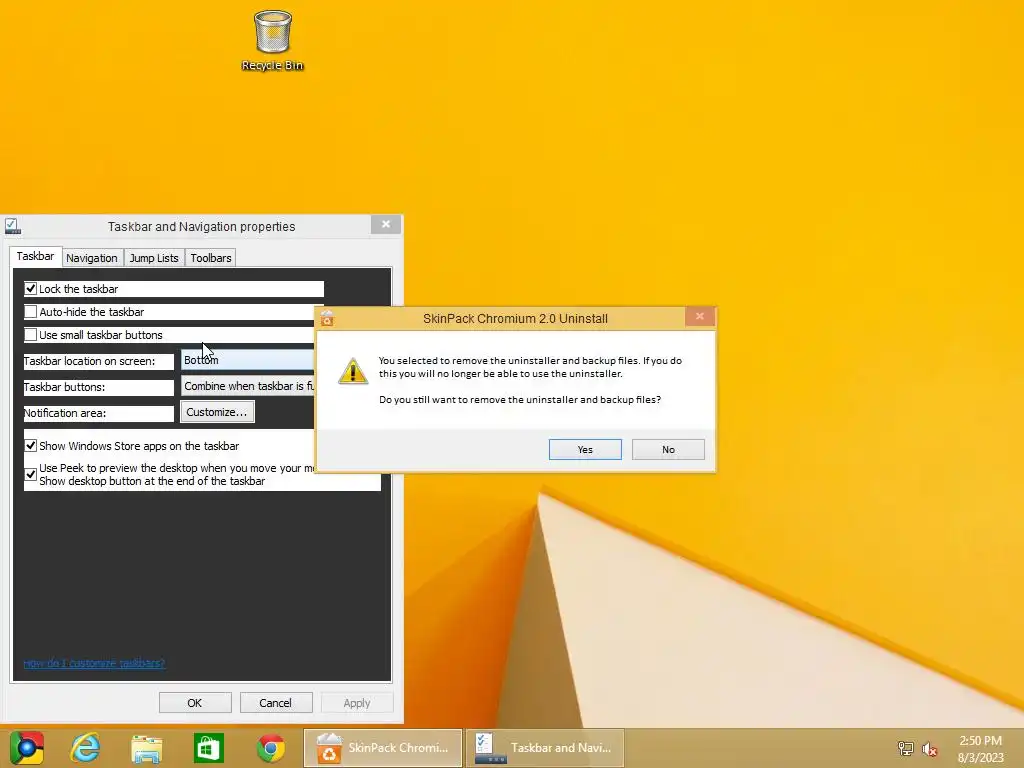Close Taskbar and Navigation properties window
The width and height of the screenshot is (1024, 768).
386,224
